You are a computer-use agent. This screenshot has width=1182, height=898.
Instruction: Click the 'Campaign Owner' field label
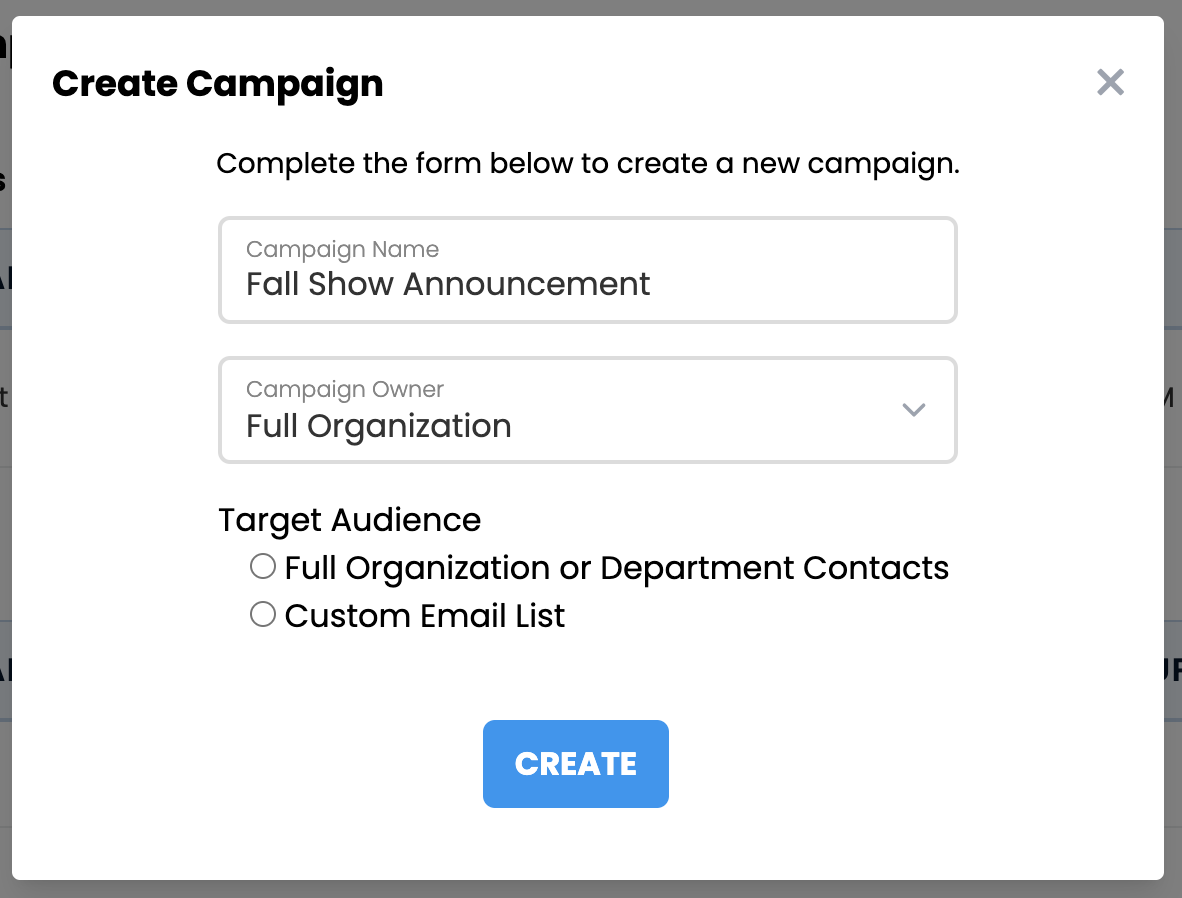click(345, 389)
